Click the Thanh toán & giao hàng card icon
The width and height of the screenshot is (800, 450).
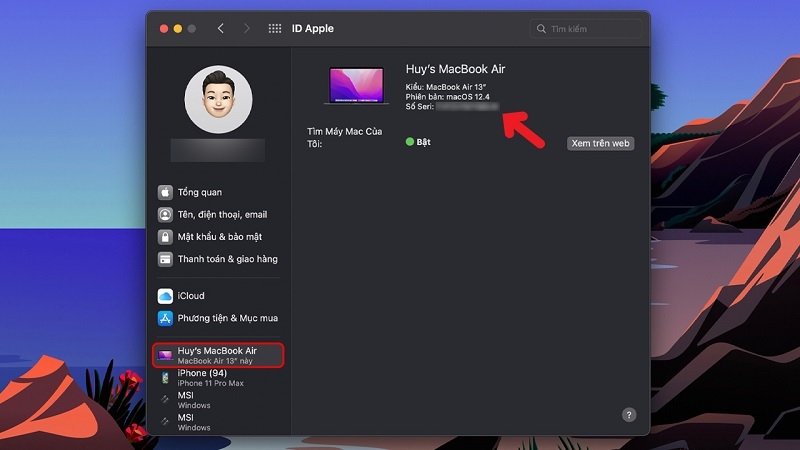pos(165,259)
